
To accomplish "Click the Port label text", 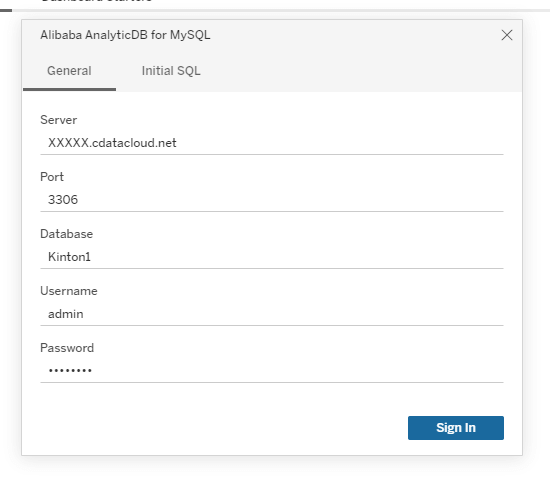I will 52,177.
